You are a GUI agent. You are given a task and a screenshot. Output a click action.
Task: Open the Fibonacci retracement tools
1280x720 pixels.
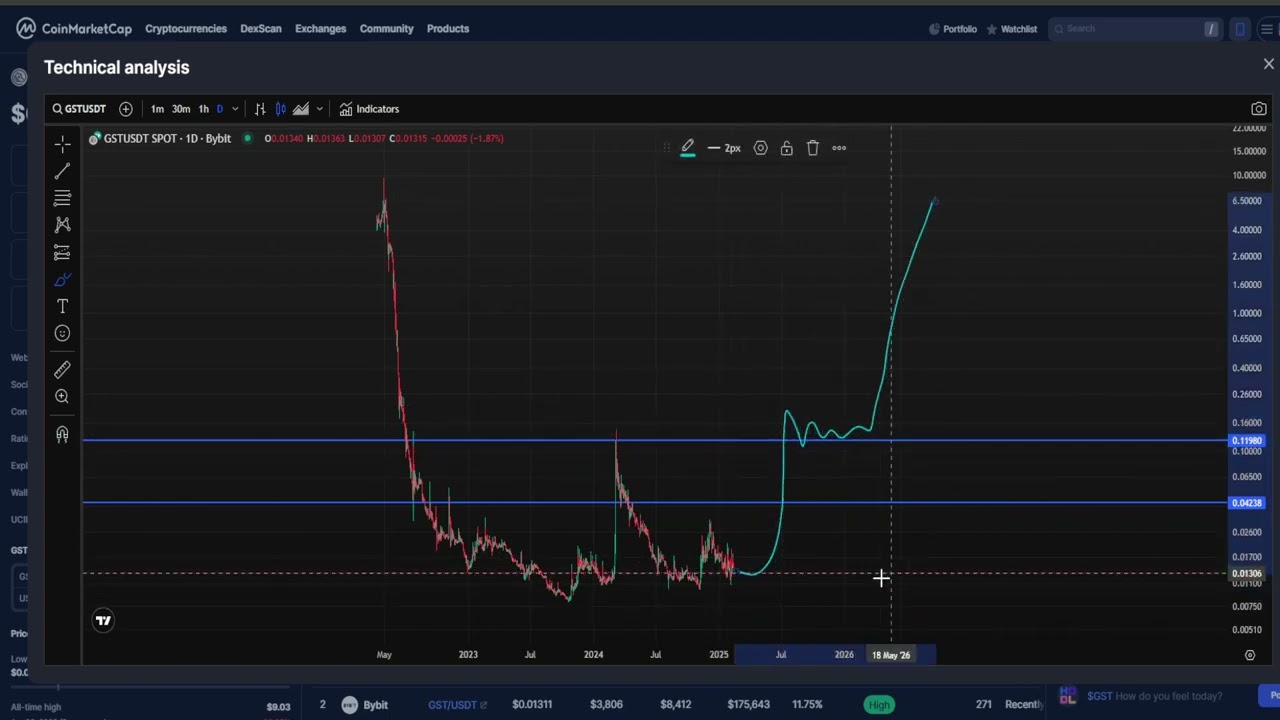point(62,198)
